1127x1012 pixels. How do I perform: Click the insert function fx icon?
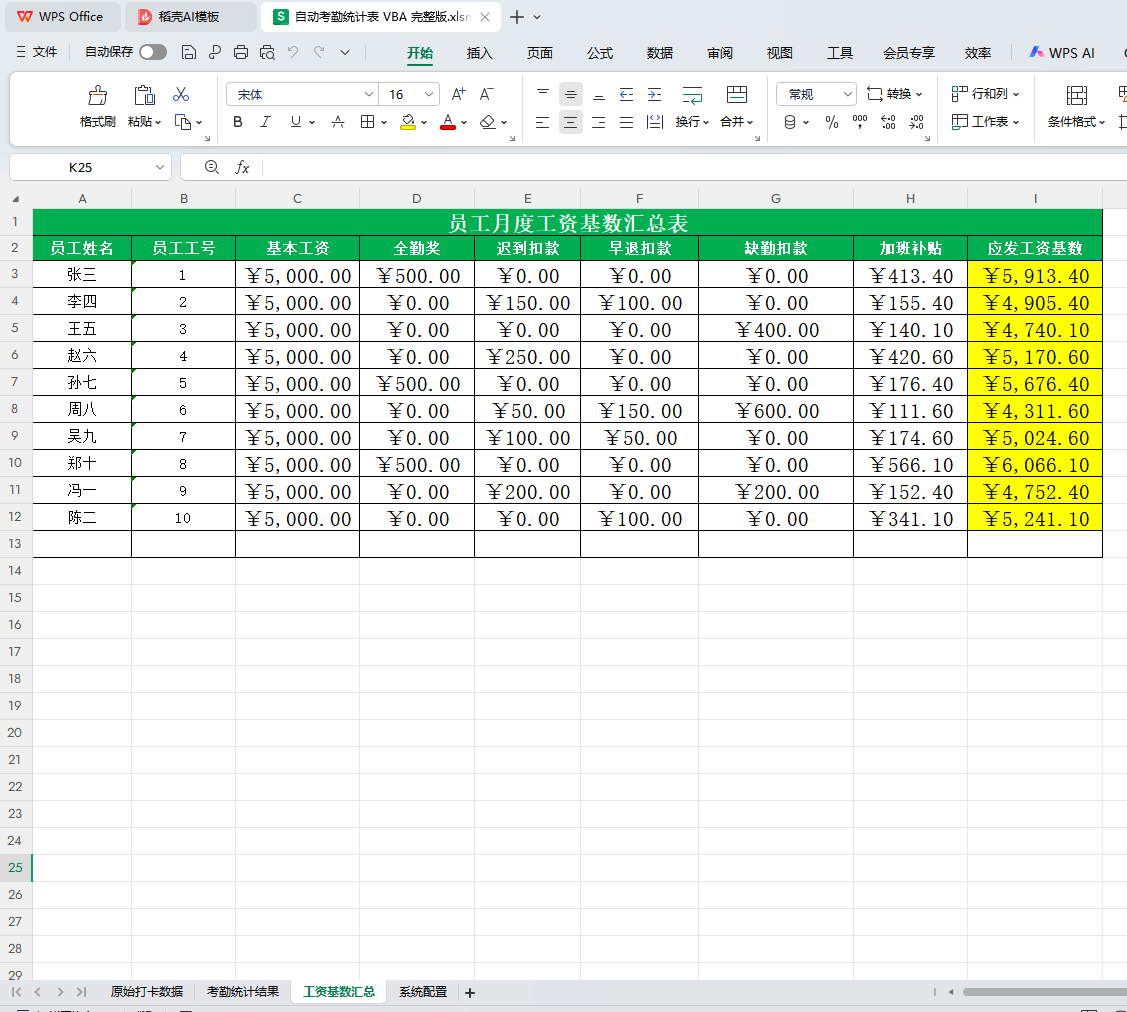tap(242, 167)
